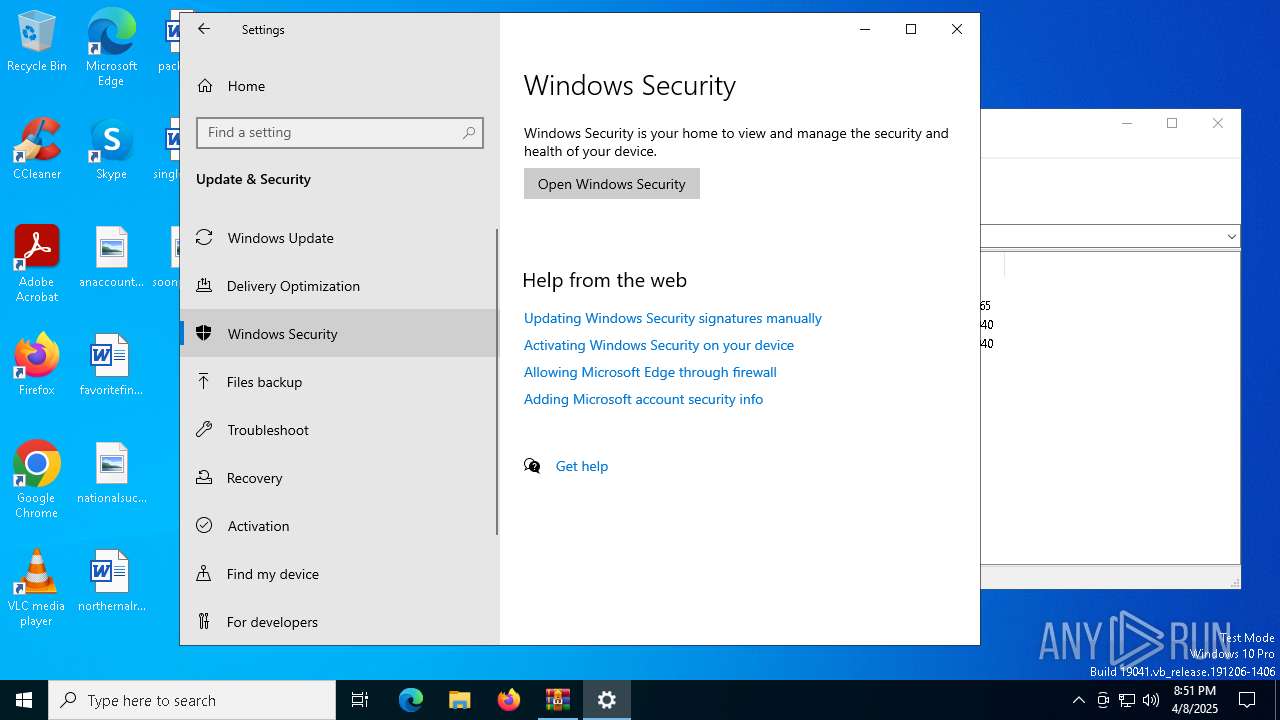Open the notification center icon

click(x=1247, y=700)
